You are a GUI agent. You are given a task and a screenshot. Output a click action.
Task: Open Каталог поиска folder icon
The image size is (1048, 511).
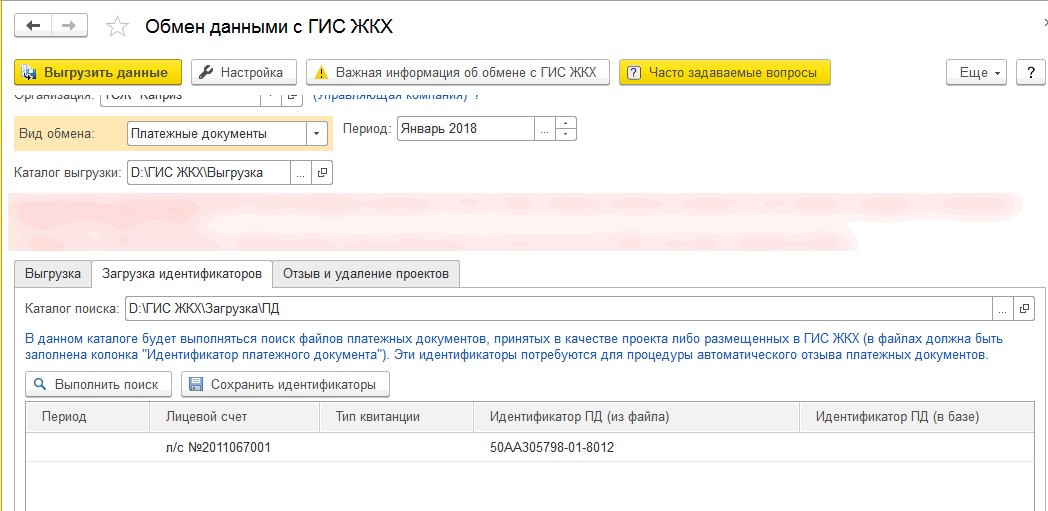(x=1024, y=309)
